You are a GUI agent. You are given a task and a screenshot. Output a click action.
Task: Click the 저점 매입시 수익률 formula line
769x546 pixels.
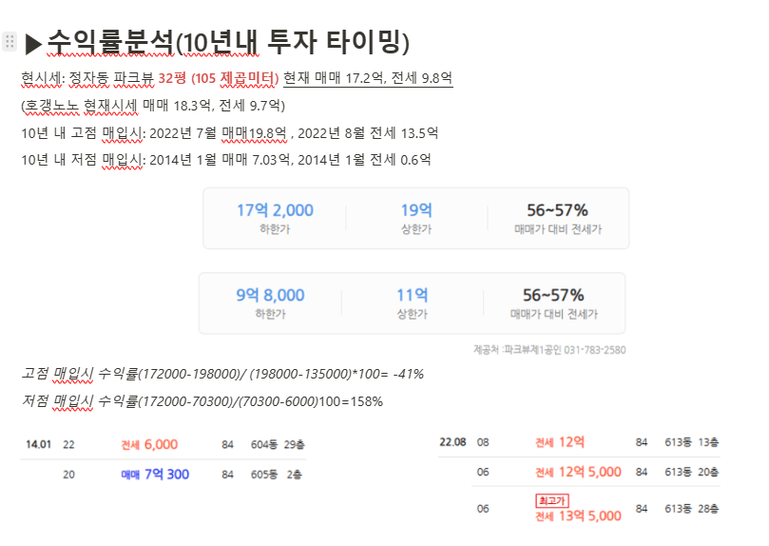click(202, 401)
